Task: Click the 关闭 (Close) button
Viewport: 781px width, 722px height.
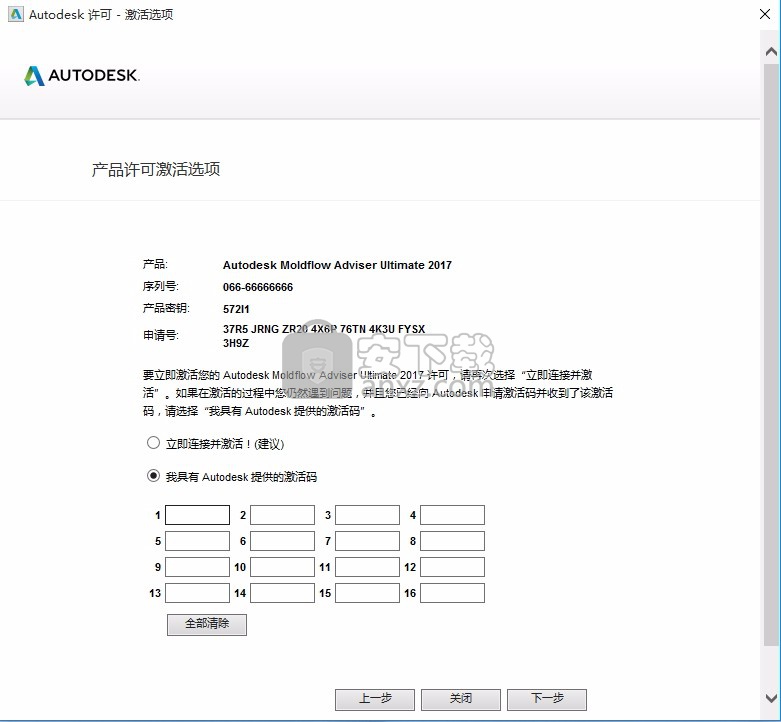Action: (x=461, y=700)
